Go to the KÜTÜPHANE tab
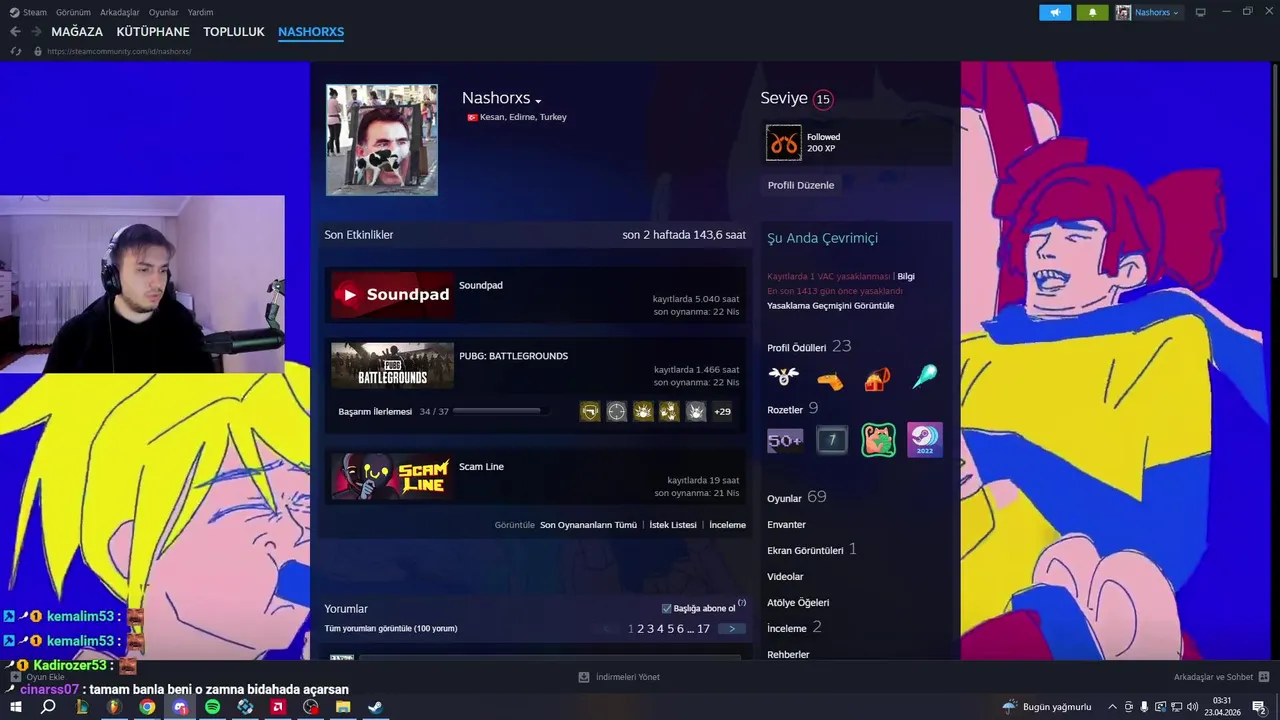The width and height of the screenshot is (1280, 720). coord(153,32)
